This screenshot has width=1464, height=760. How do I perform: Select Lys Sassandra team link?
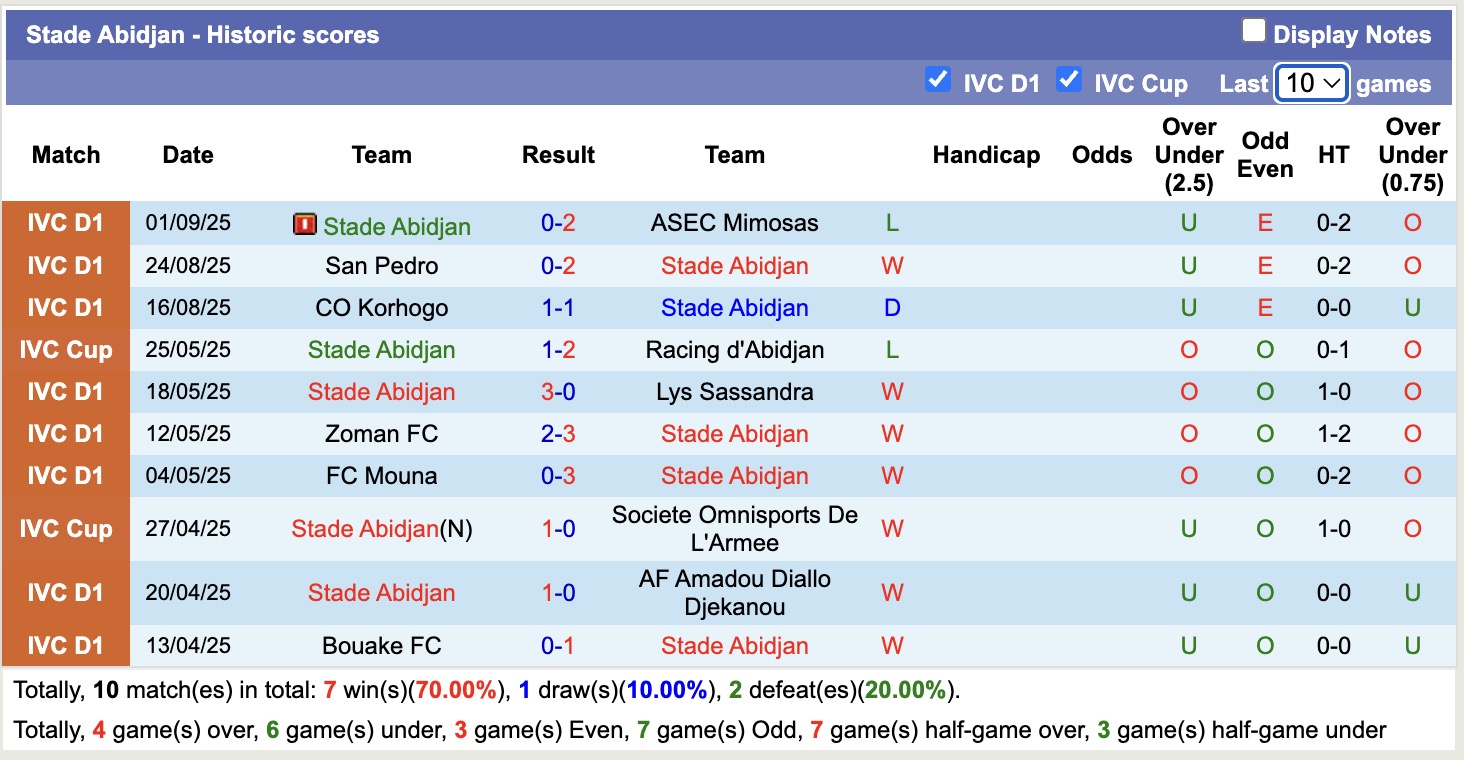coord(734,392)
